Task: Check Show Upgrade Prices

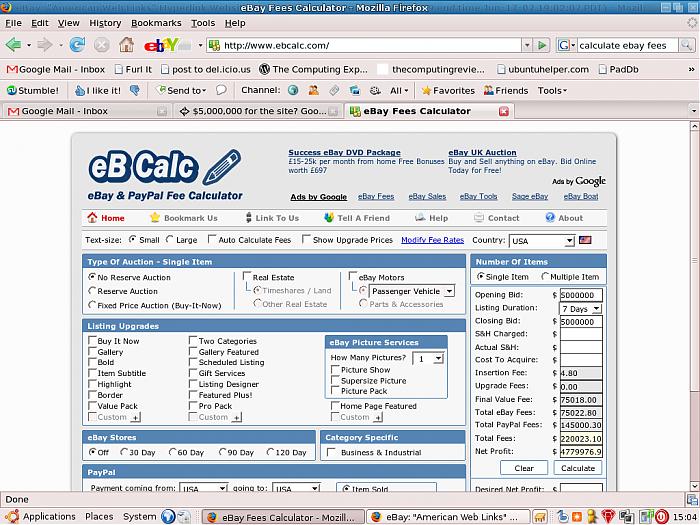Action: pos(306,239)
